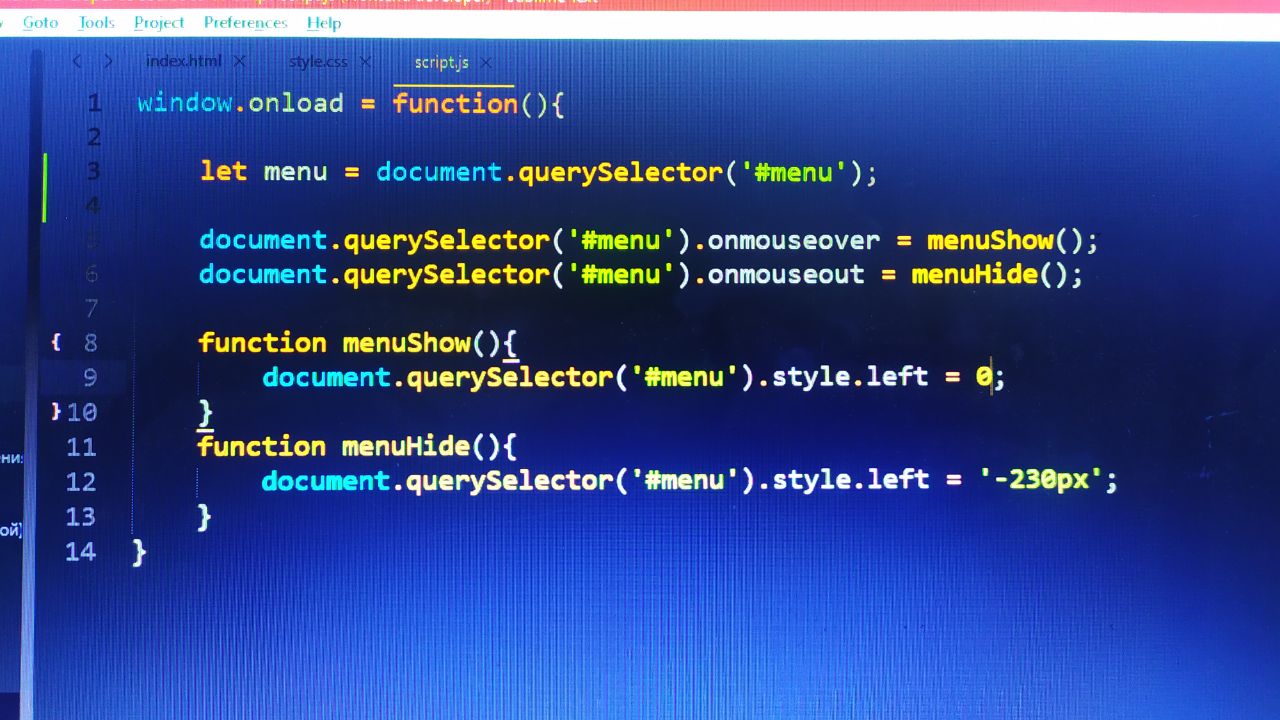Open the Preferences menu

tap(245, 22)
